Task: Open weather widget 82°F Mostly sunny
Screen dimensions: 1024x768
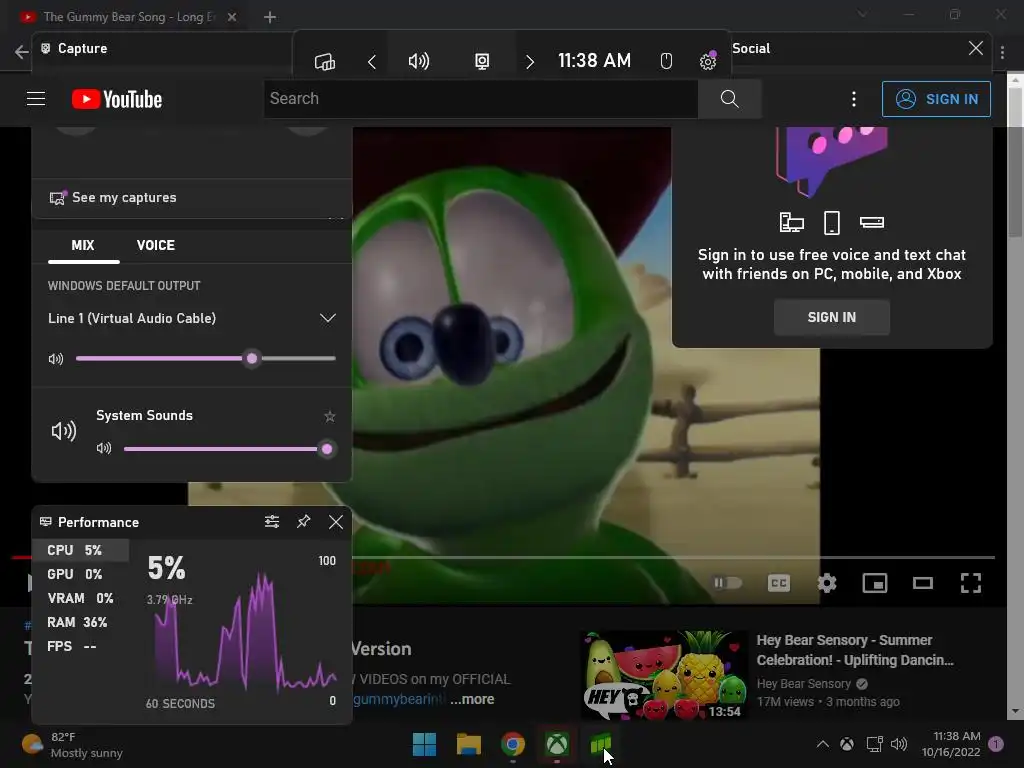Action: point(72,744)
